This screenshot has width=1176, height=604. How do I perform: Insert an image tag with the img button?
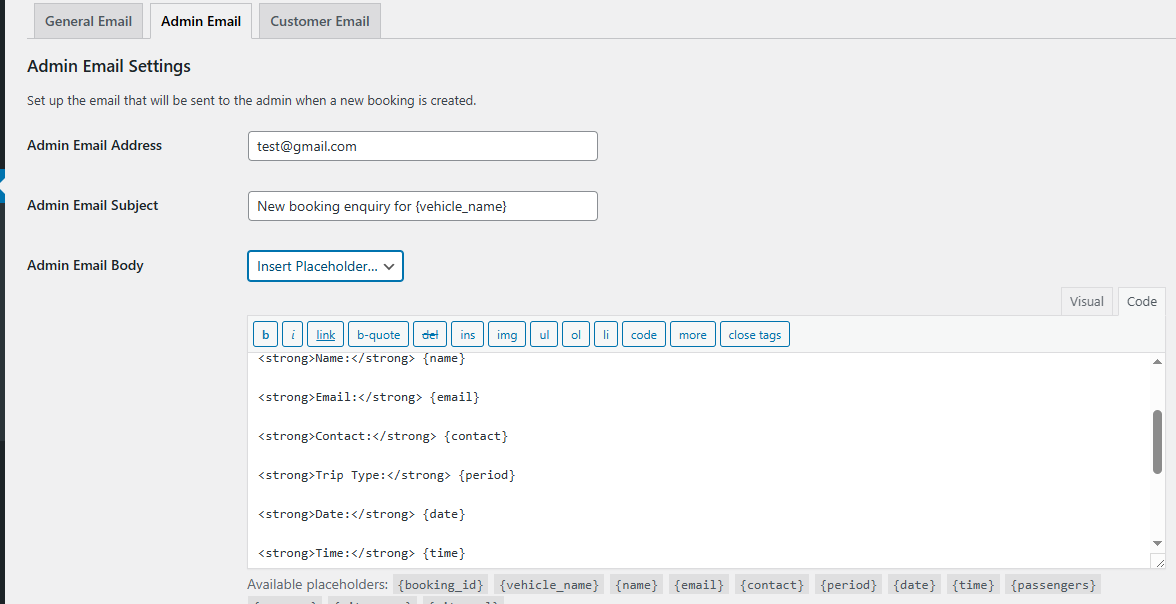(506, 333)
